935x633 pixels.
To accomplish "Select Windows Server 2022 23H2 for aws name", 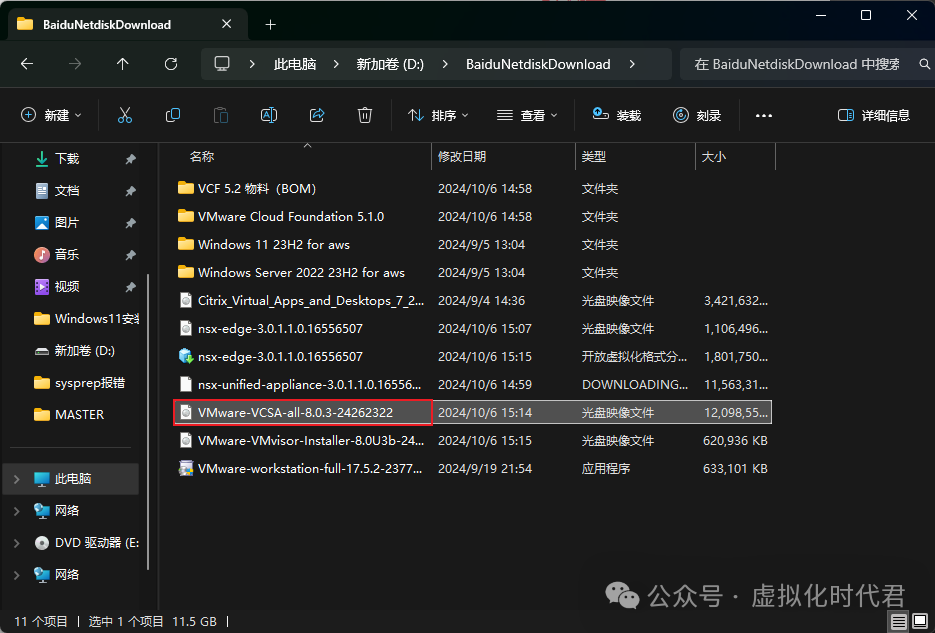I will coord(301,272).
